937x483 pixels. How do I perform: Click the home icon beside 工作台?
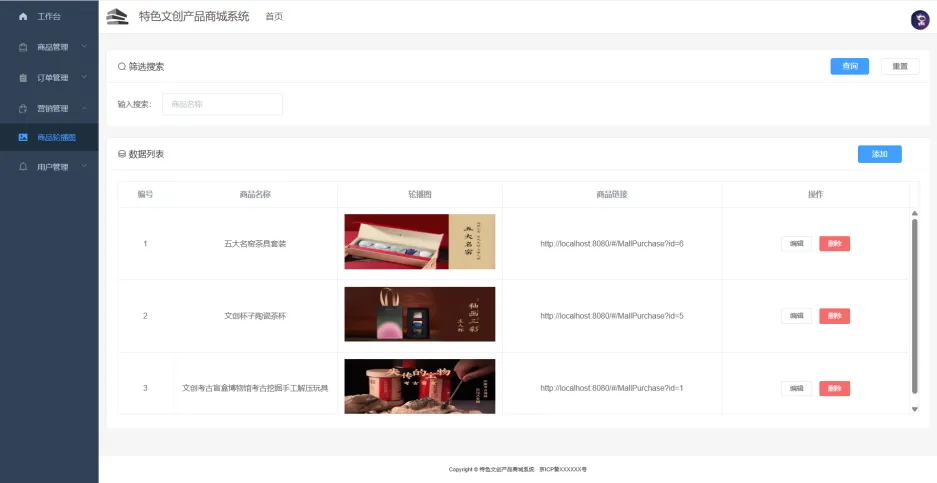click(23, 17)
